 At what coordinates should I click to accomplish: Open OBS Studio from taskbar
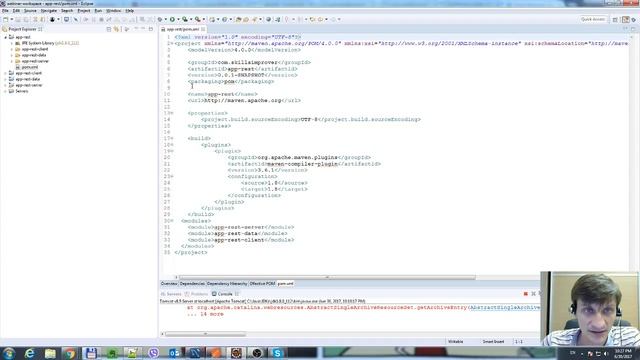tap(257, 353)
